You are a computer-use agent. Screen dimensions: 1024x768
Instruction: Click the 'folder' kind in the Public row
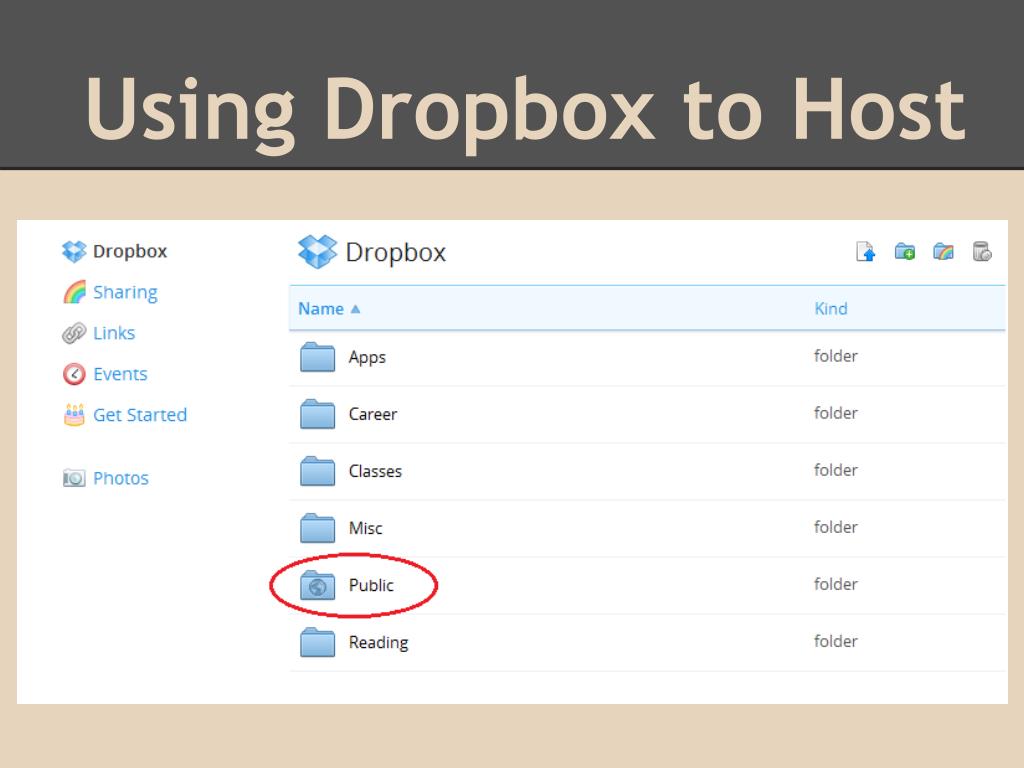835,584
